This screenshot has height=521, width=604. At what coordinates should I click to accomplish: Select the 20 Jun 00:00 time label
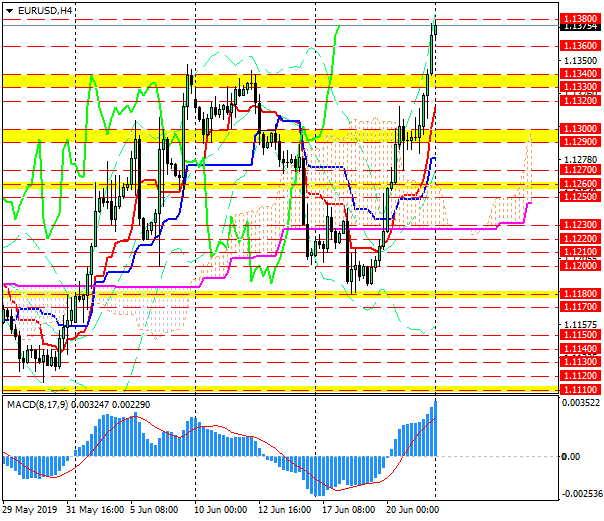coord(411,508)
